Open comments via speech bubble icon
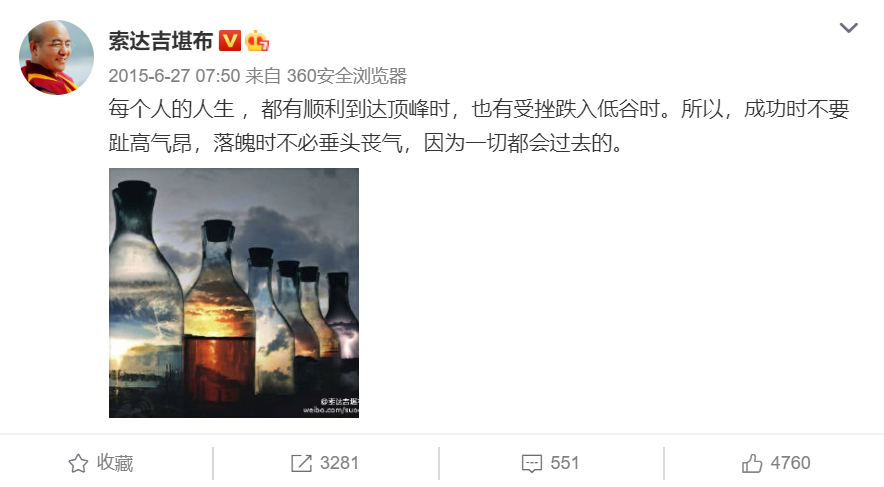884x487 pixels. pyautogui.click(x=532, y=463)
